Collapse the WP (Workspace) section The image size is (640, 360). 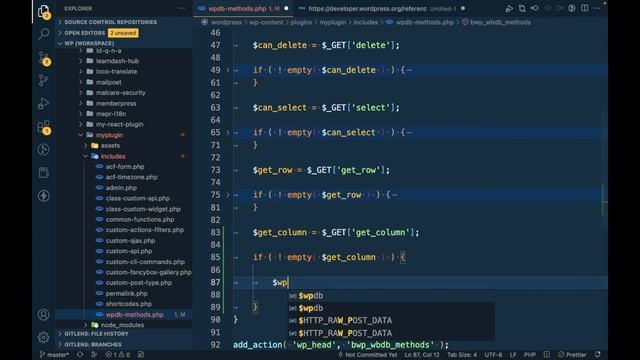[89, 43]
